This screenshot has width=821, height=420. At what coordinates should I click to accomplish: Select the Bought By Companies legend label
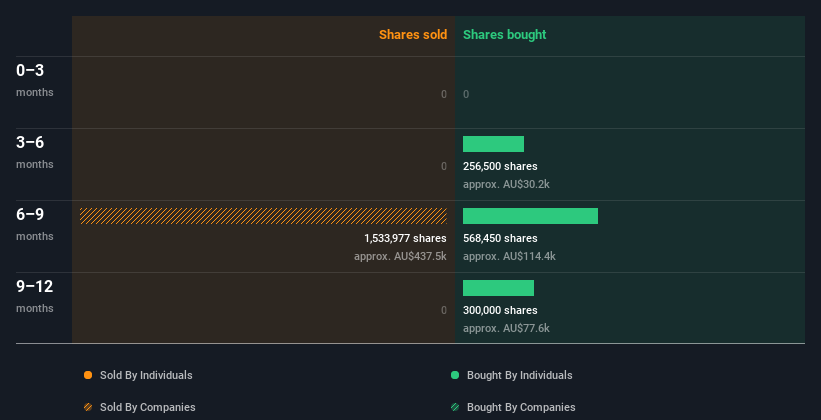(521, 407)
